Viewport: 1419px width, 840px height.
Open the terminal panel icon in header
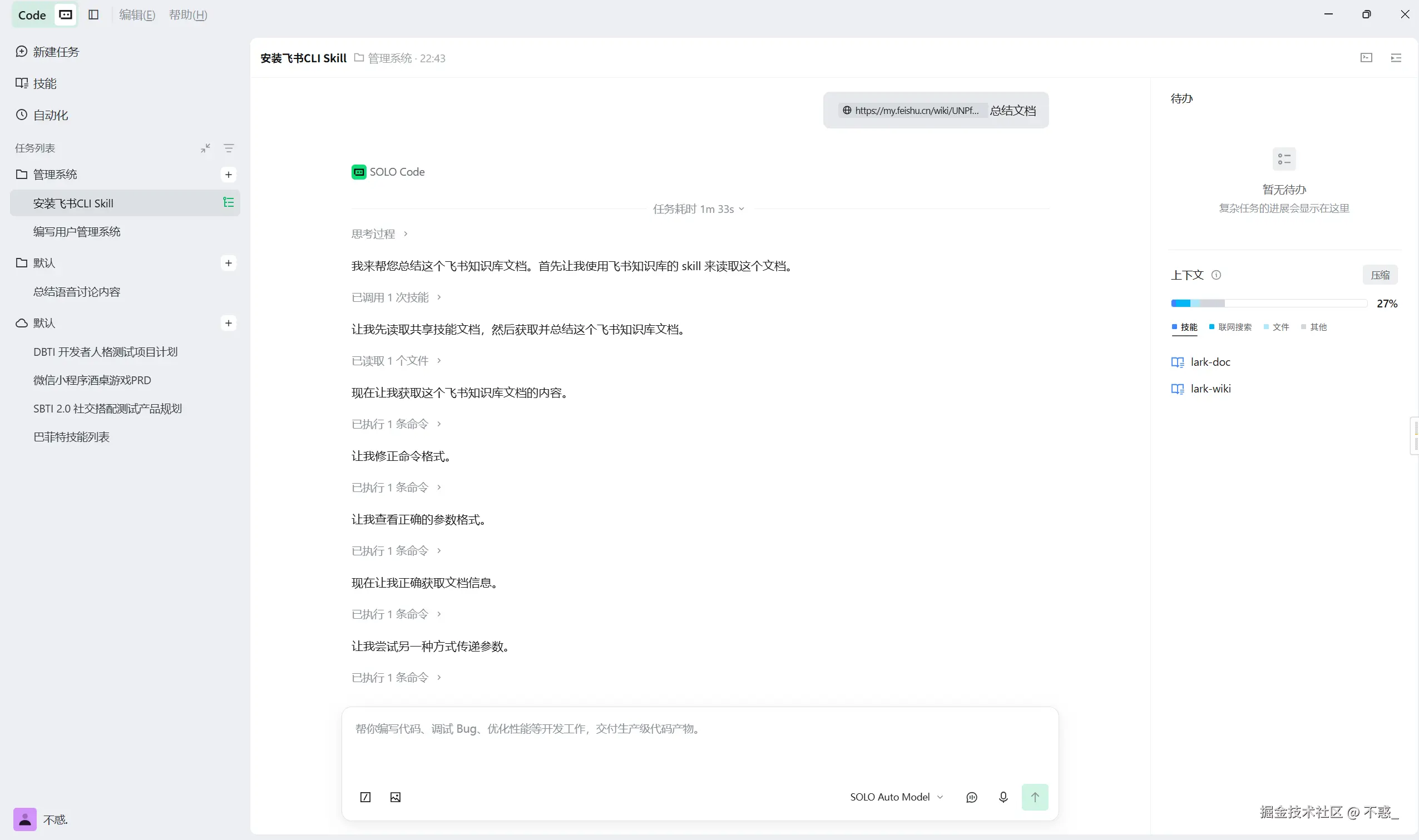pos(1366,58)
